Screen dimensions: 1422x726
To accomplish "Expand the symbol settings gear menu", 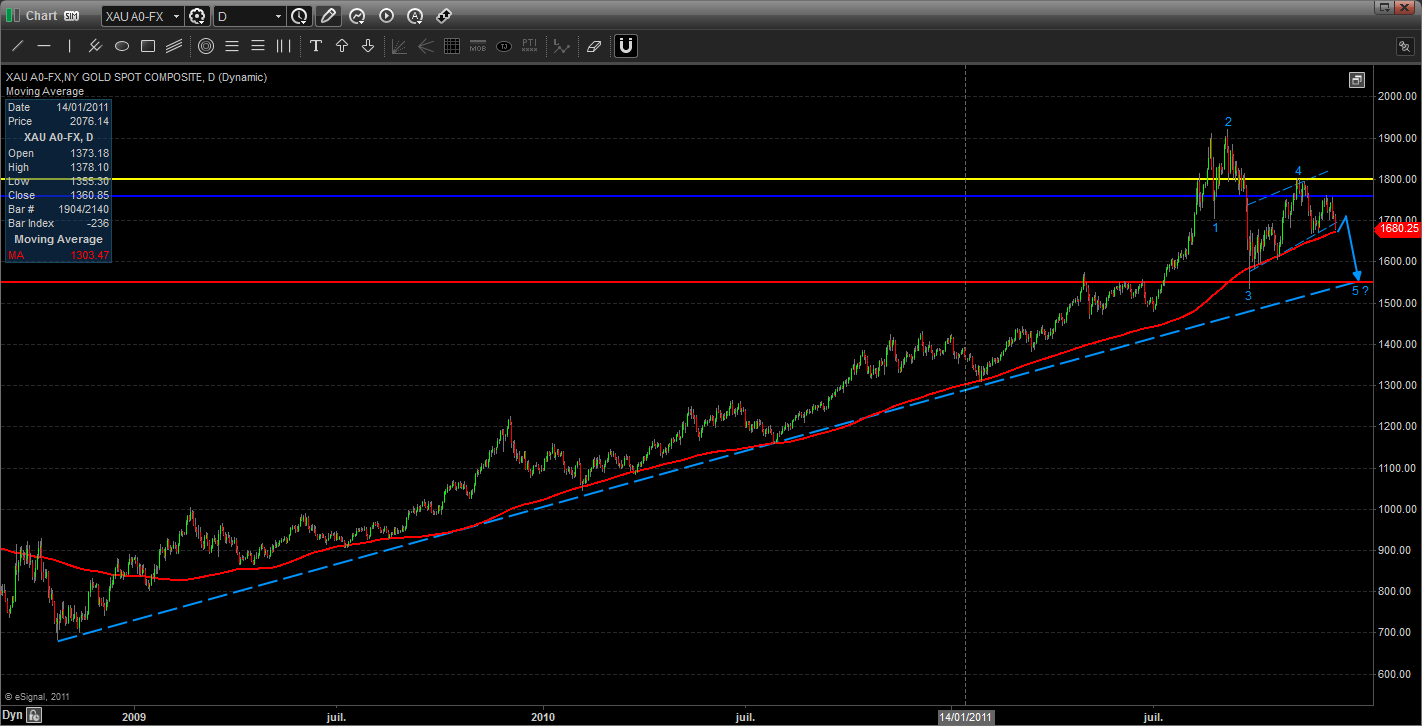I will (198, 16).
